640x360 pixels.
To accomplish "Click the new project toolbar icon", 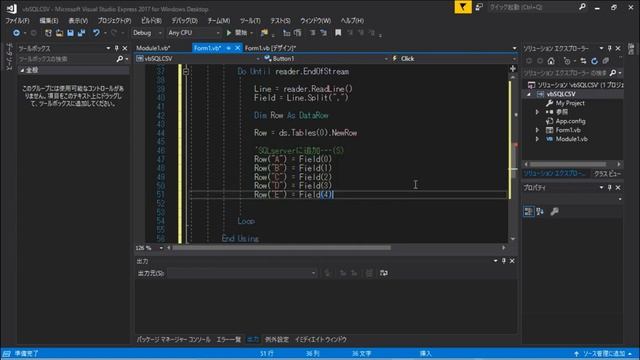I will 48,33.
